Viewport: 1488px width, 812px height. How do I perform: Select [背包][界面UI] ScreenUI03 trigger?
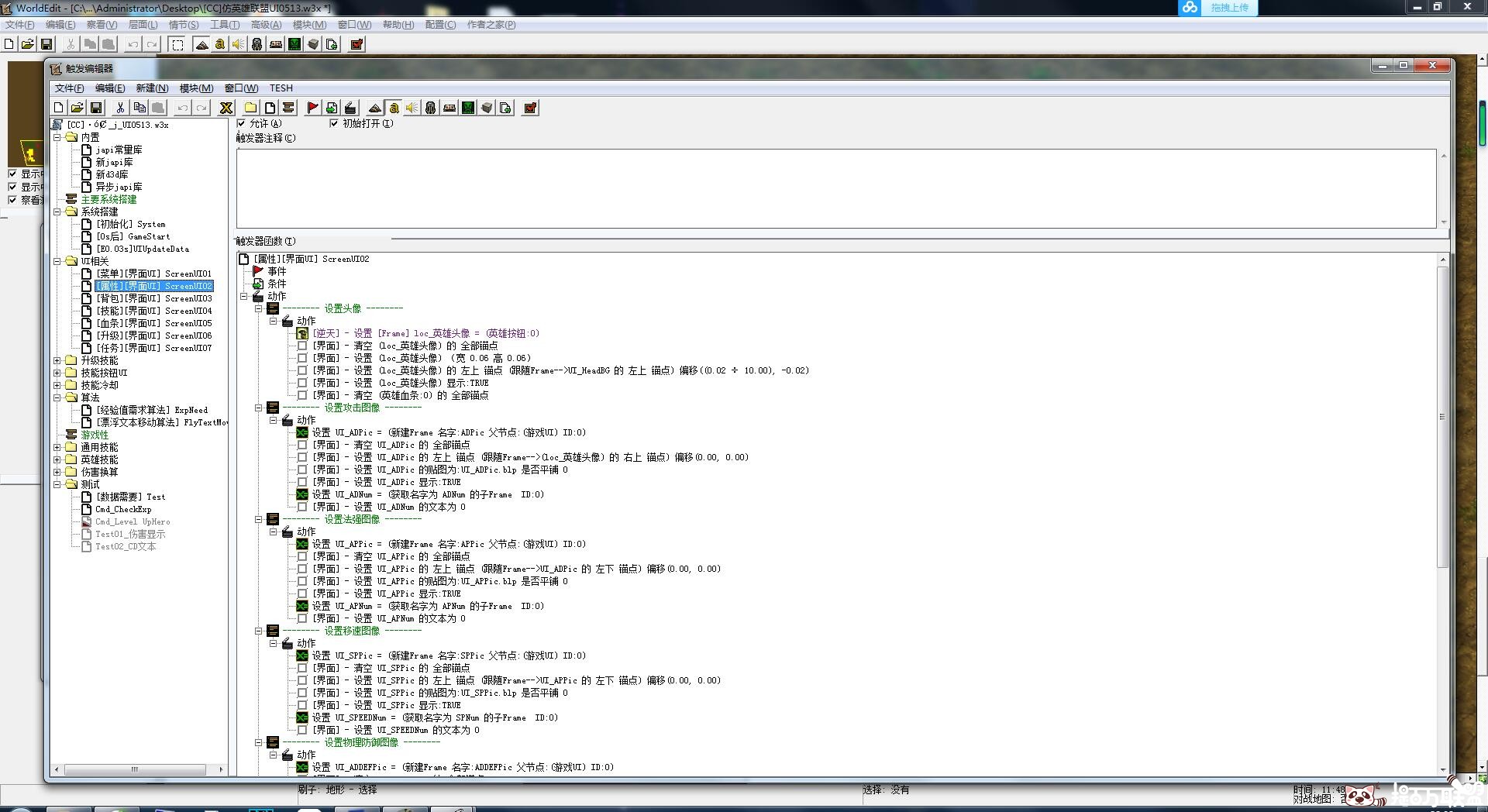[153, 298]
